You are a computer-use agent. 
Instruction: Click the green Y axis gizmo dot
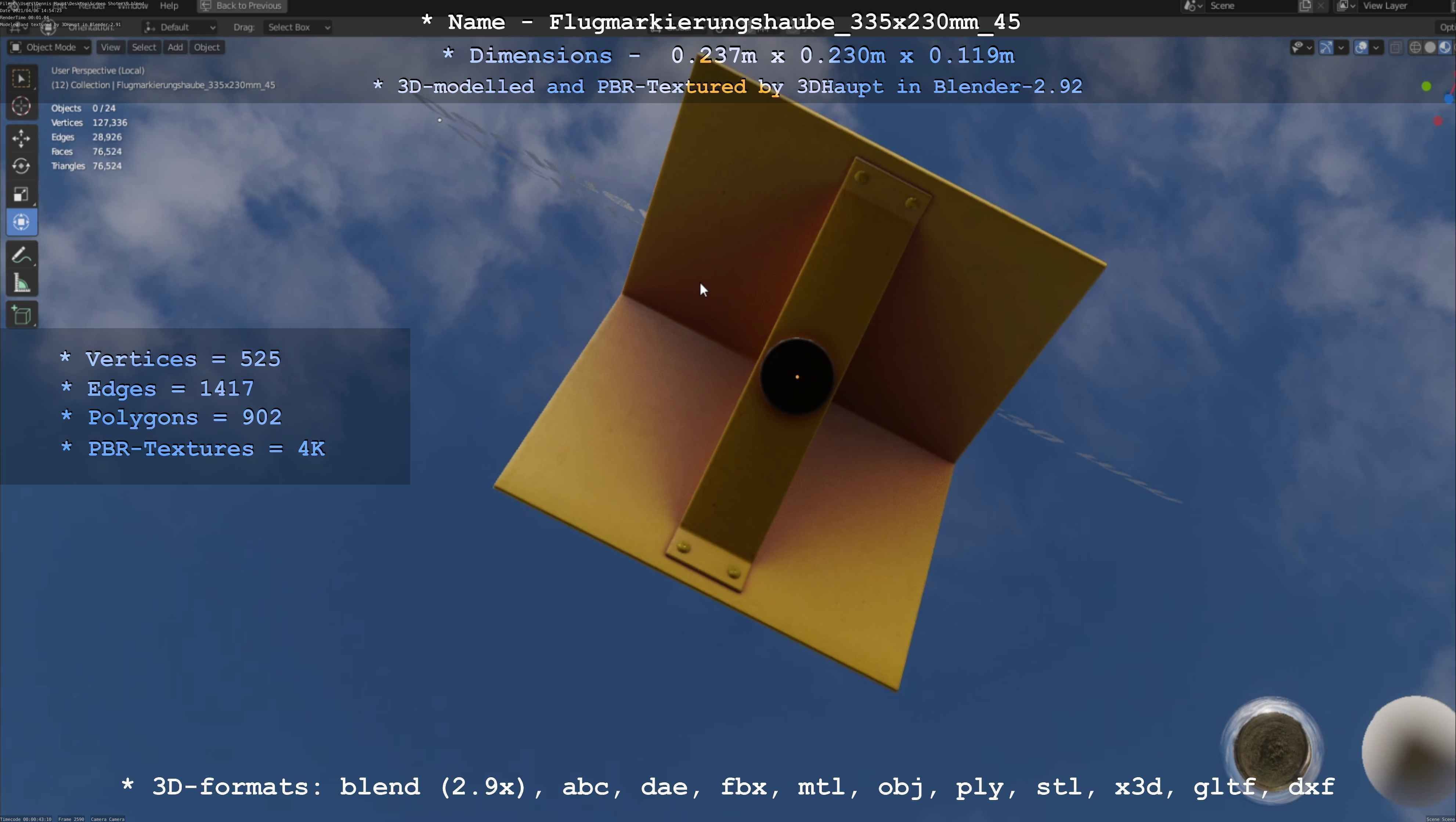point(1426,86)
